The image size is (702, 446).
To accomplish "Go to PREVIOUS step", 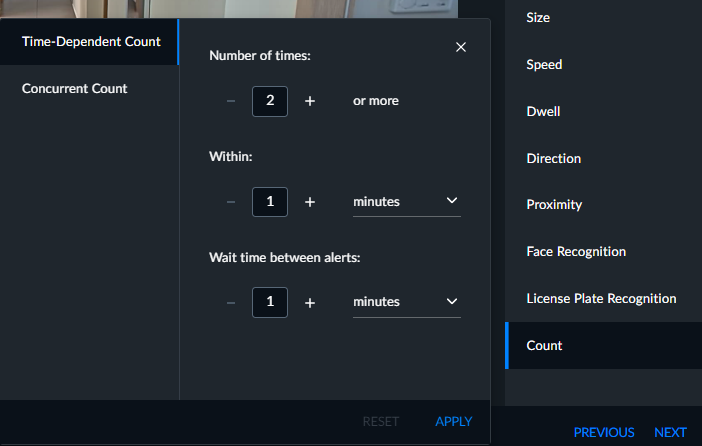I will pyautogui.click(x=604, y=432).
